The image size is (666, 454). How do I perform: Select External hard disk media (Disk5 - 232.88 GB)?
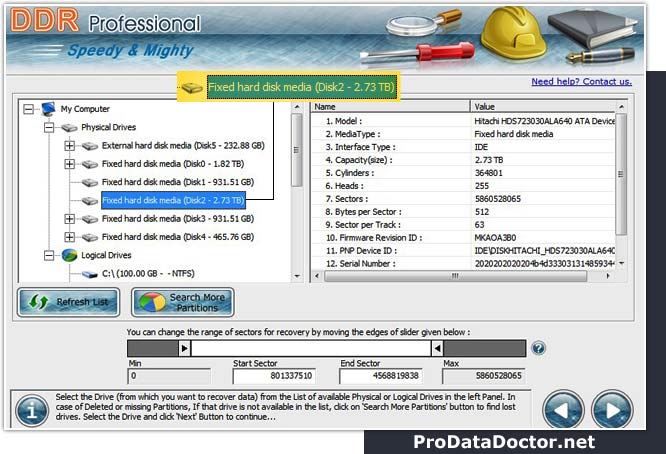[183, 146]
